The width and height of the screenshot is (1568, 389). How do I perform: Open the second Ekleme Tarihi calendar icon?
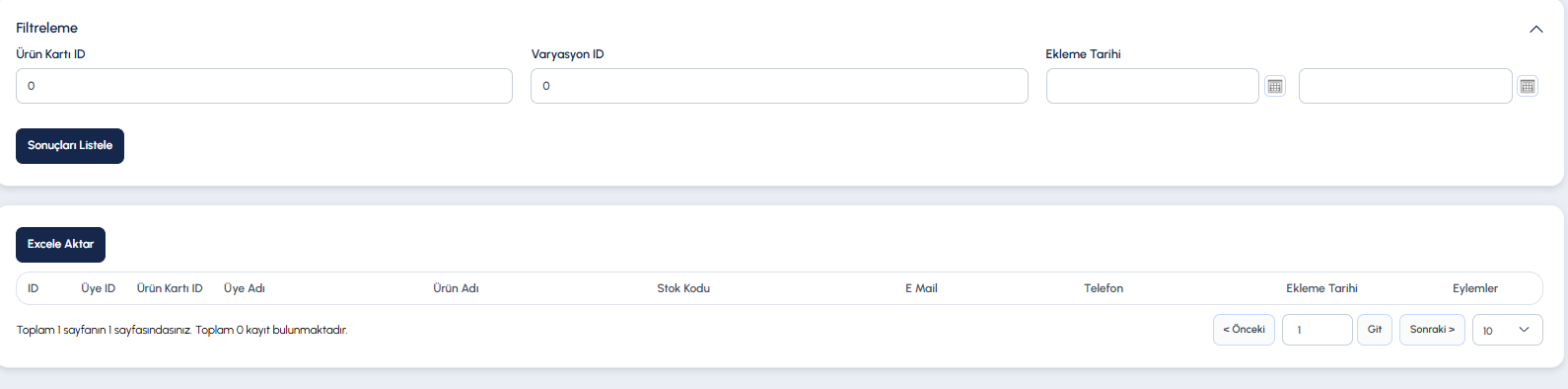[1528, 86]
